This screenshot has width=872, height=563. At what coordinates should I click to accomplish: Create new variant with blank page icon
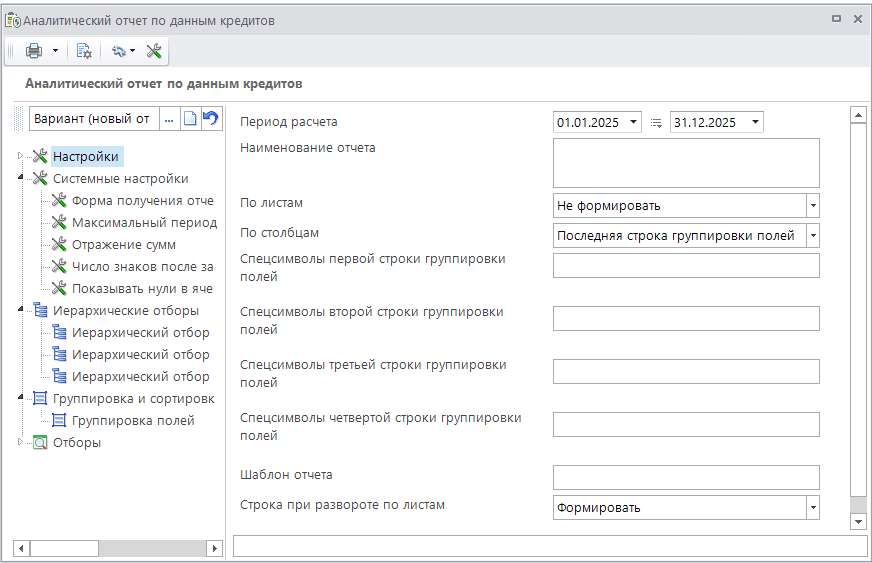[190, 119]
